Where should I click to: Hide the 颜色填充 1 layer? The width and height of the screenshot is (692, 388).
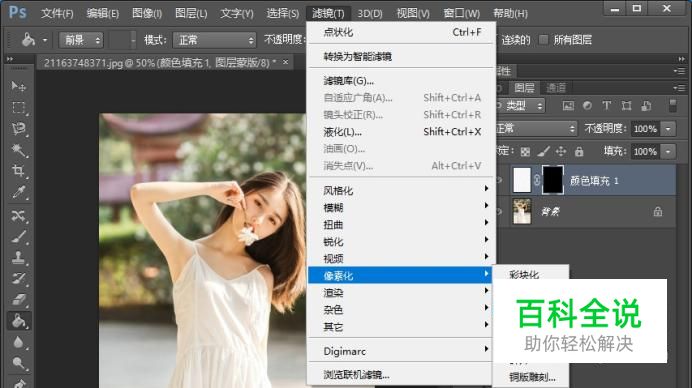pos(500,180)
